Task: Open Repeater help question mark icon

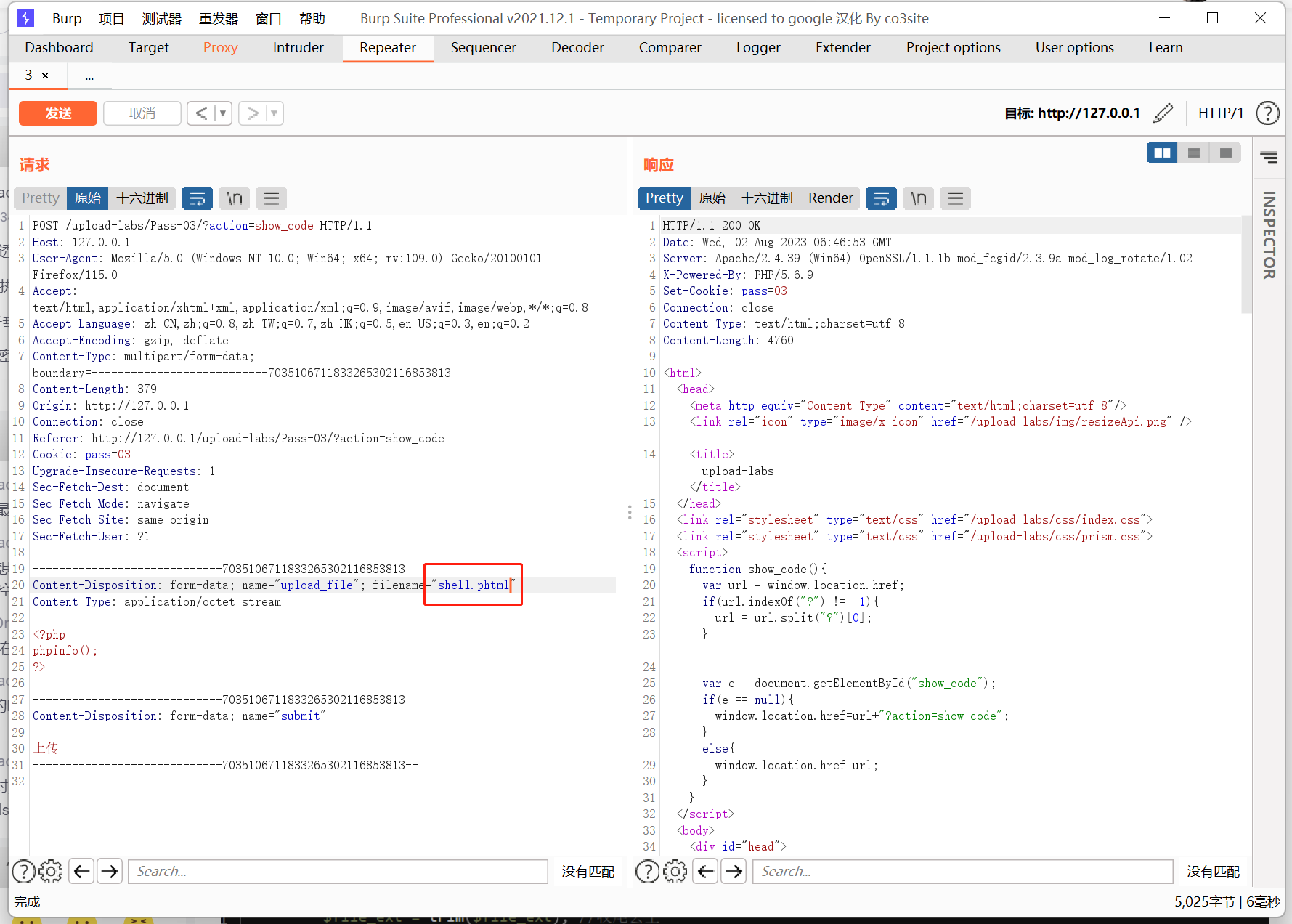Action: coord(1267,113)
